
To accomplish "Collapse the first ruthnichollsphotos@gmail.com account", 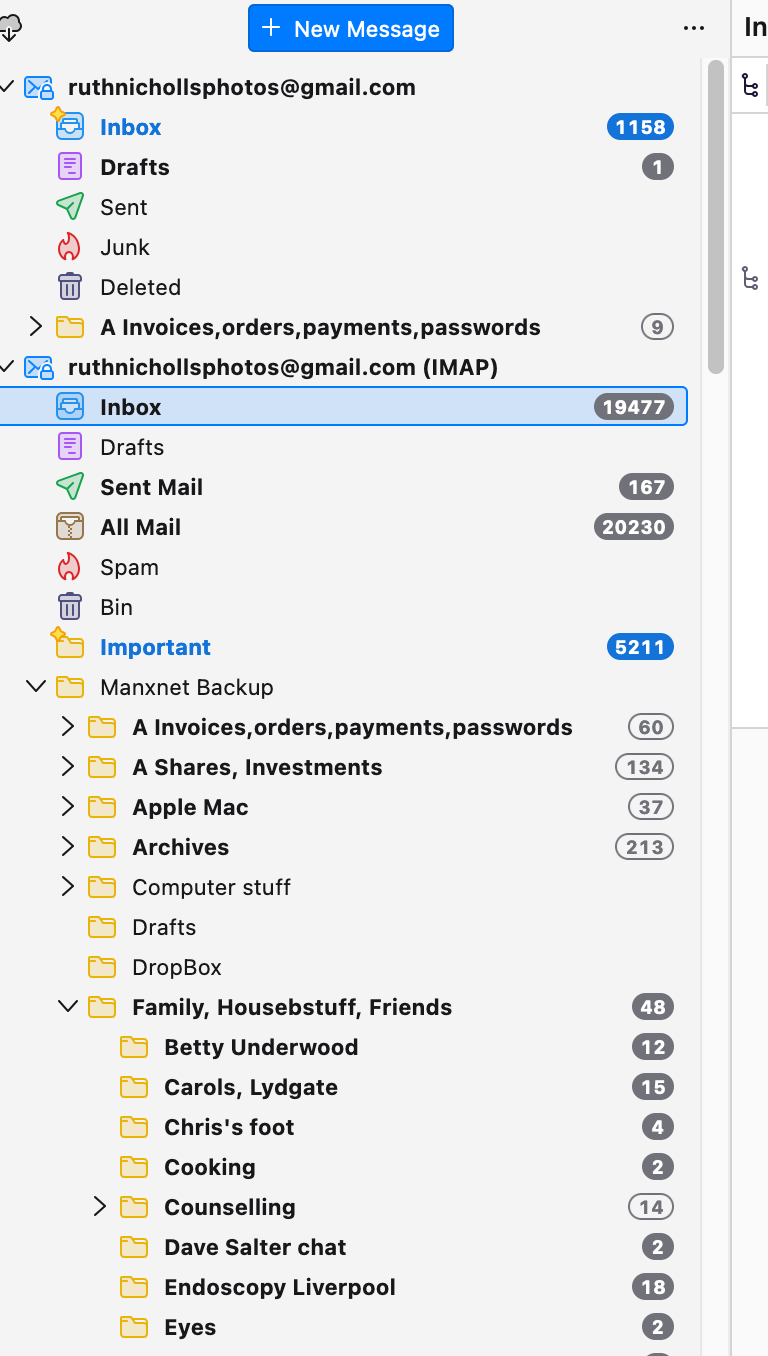I will pyautogui.click(x=8, y=87).
